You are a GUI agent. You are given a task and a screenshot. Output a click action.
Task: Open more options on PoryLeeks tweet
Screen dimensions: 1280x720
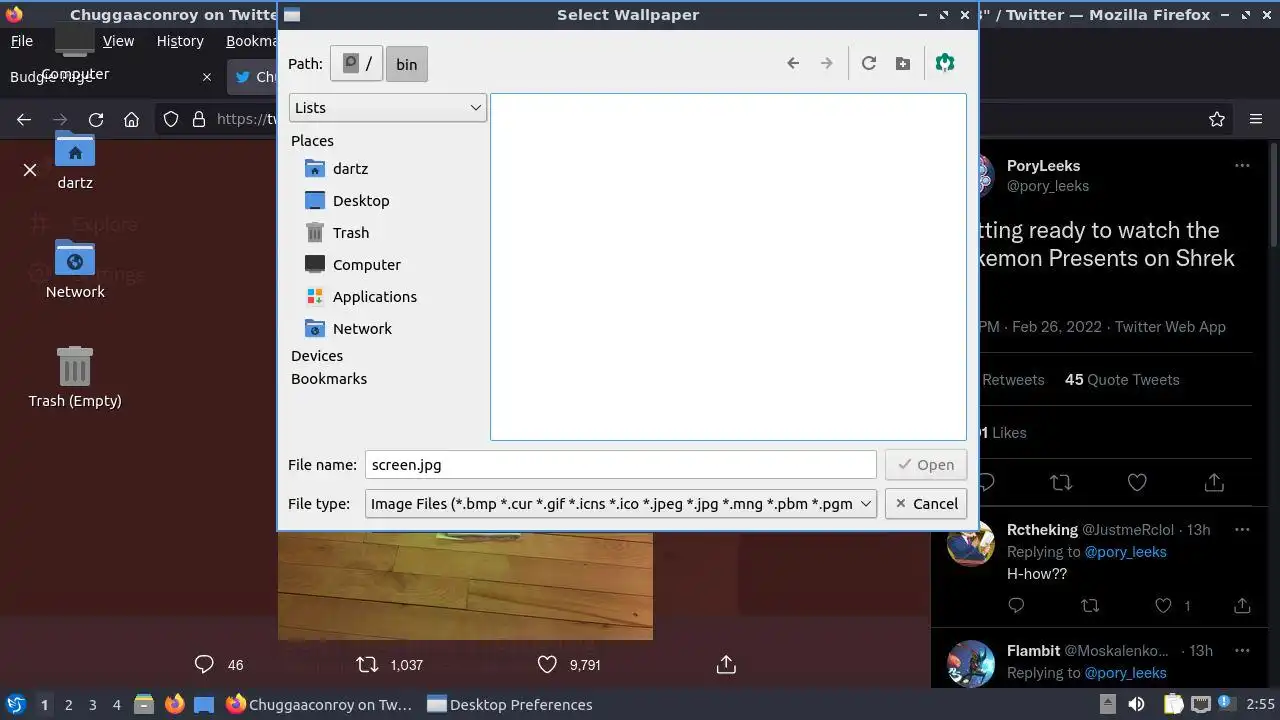1242,166
